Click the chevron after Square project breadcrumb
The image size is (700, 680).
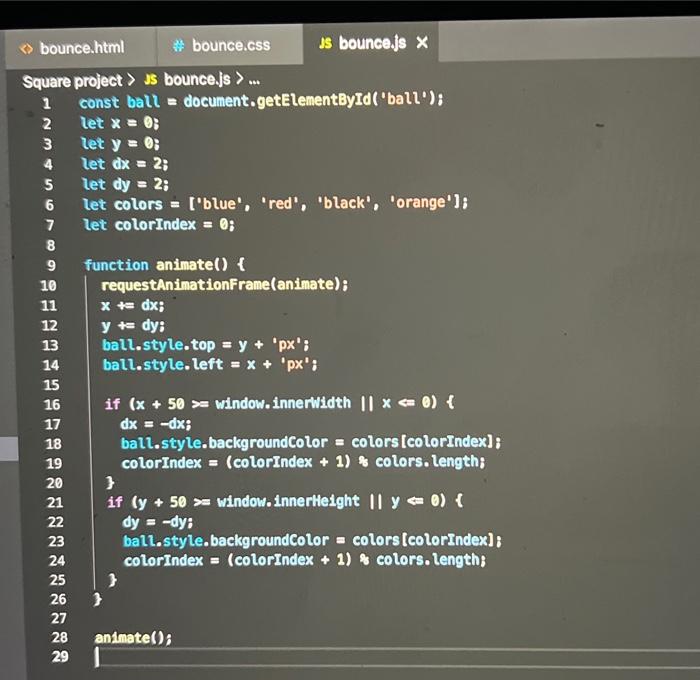point(131,80)
